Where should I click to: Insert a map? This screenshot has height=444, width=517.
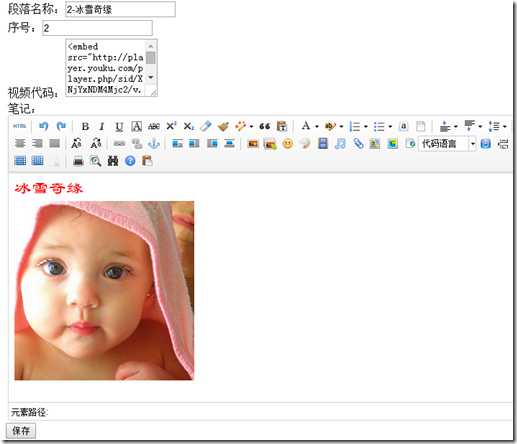click(375, 144)
